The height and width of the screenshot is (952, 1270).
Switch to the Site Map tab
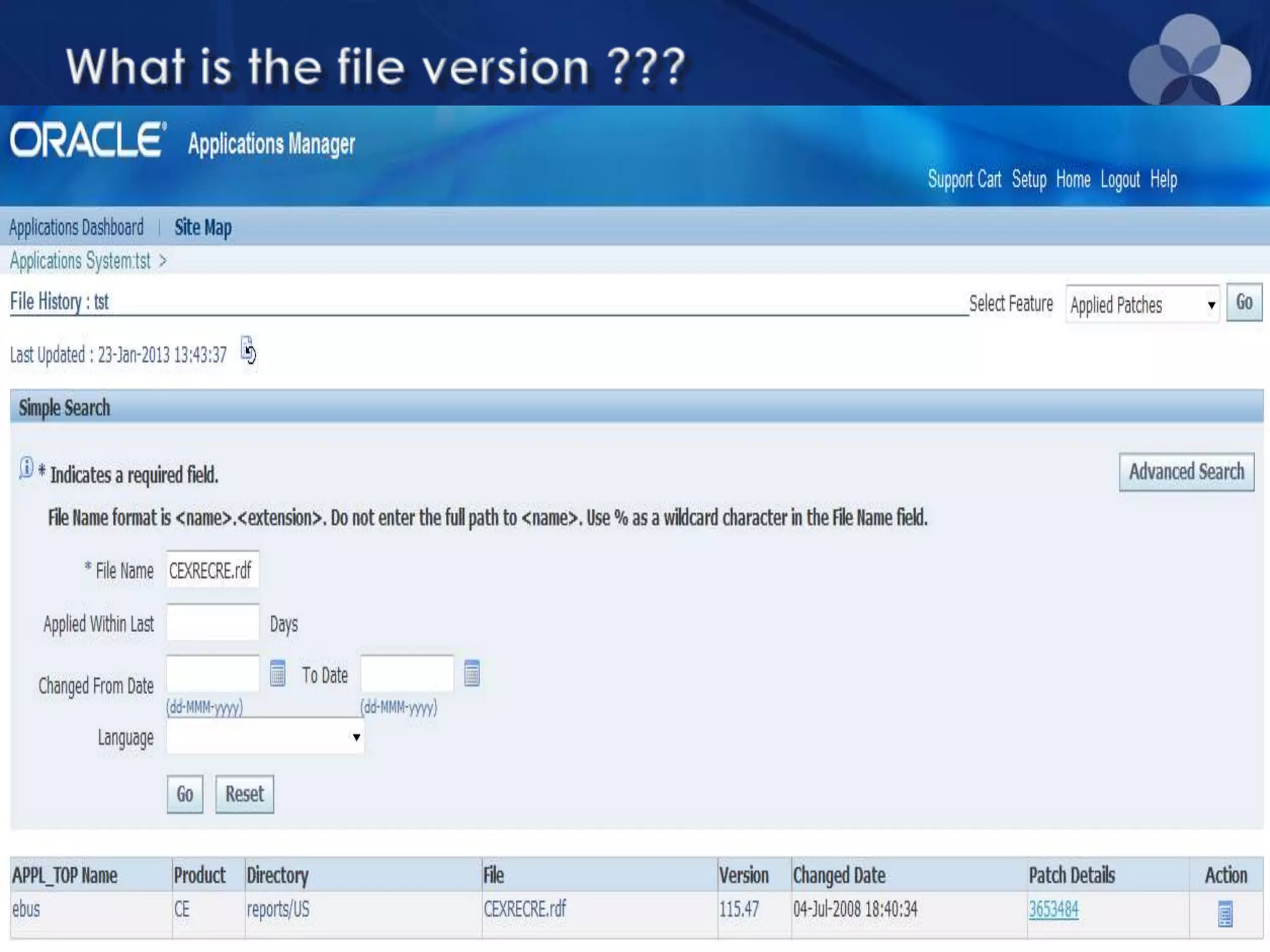coord(203,227)
